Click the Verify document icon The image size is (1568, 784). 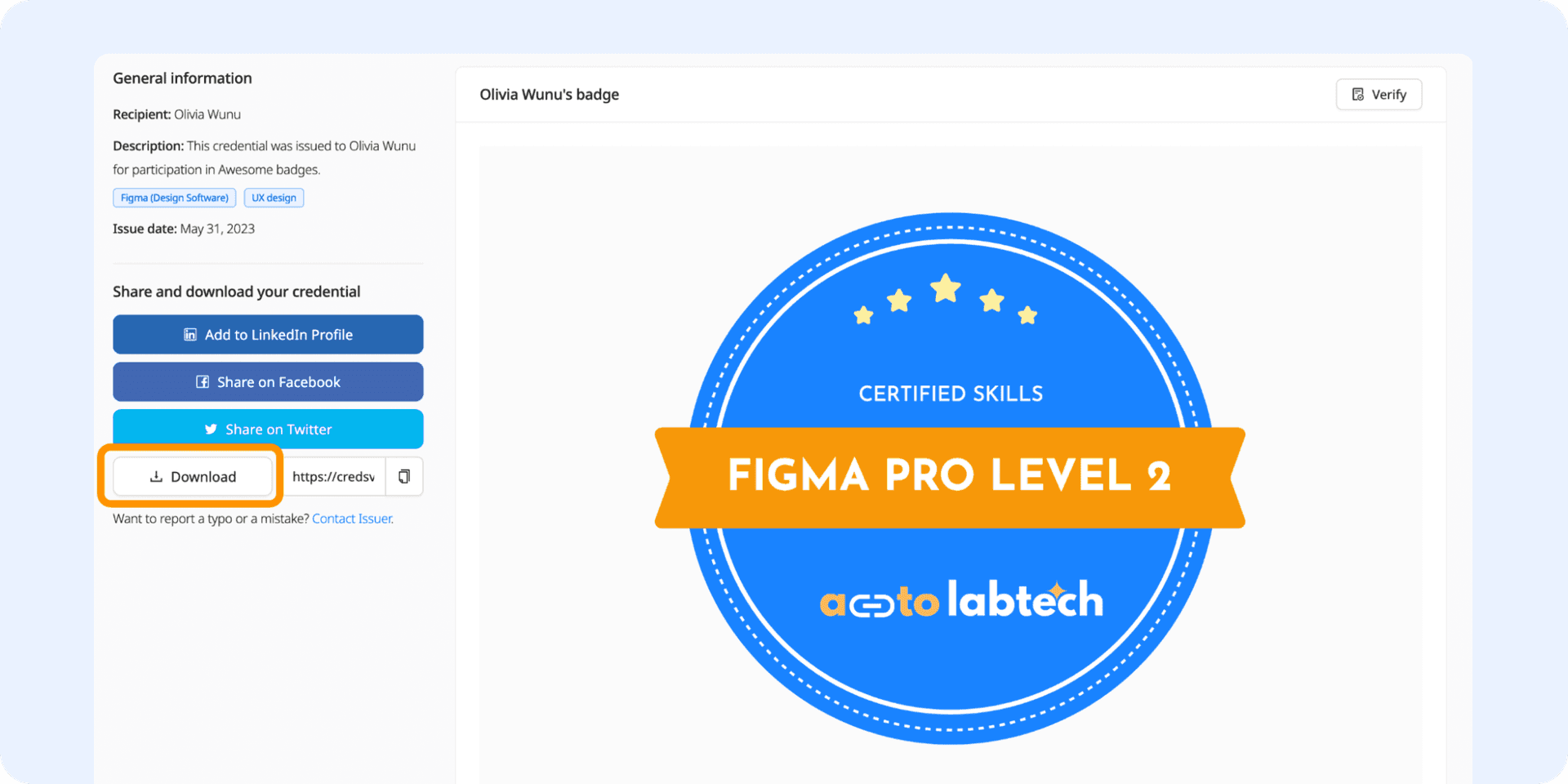click(x=1358, y=95)
